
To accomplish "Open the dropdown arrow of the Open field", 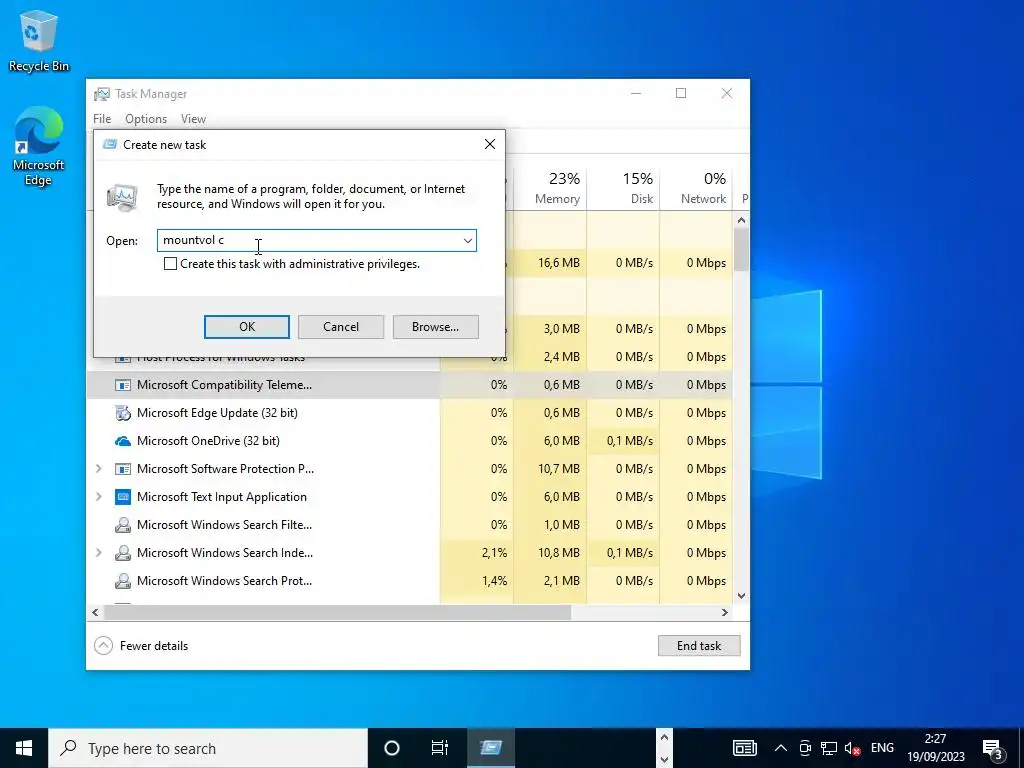I will tap(468, 240).
